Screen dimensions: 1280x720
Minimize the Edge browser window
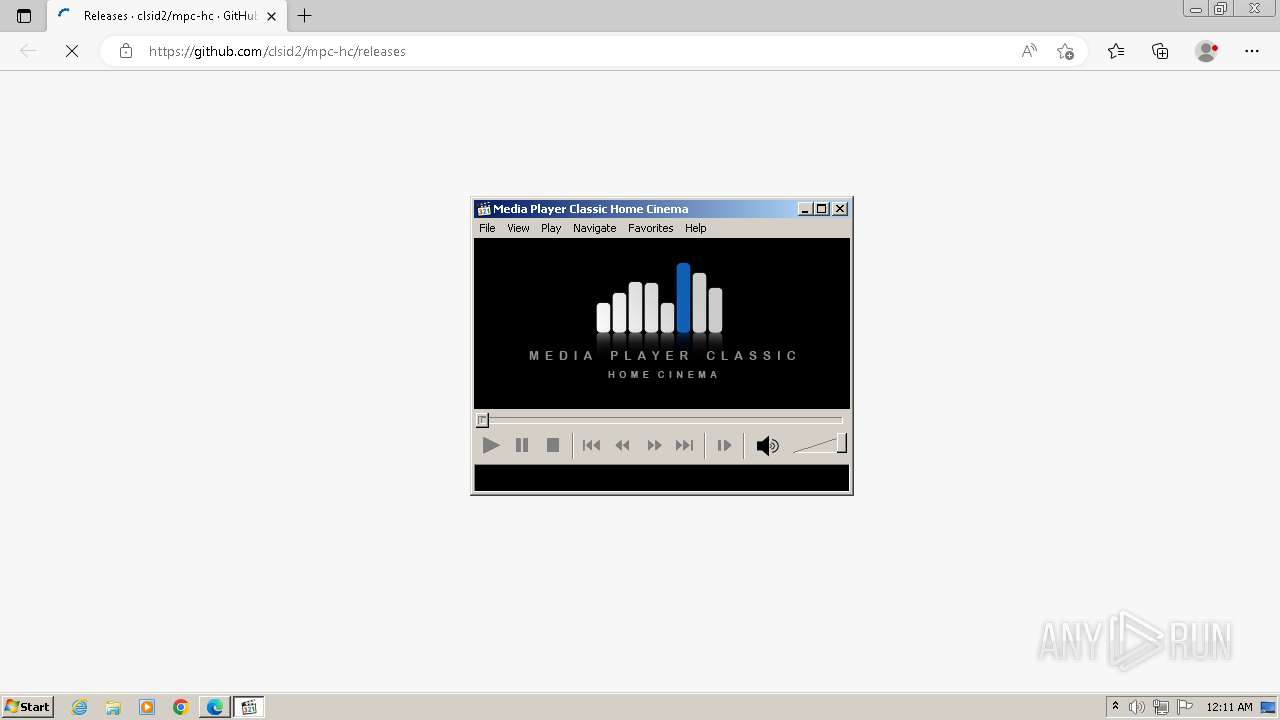click(x=1196, y=9)
